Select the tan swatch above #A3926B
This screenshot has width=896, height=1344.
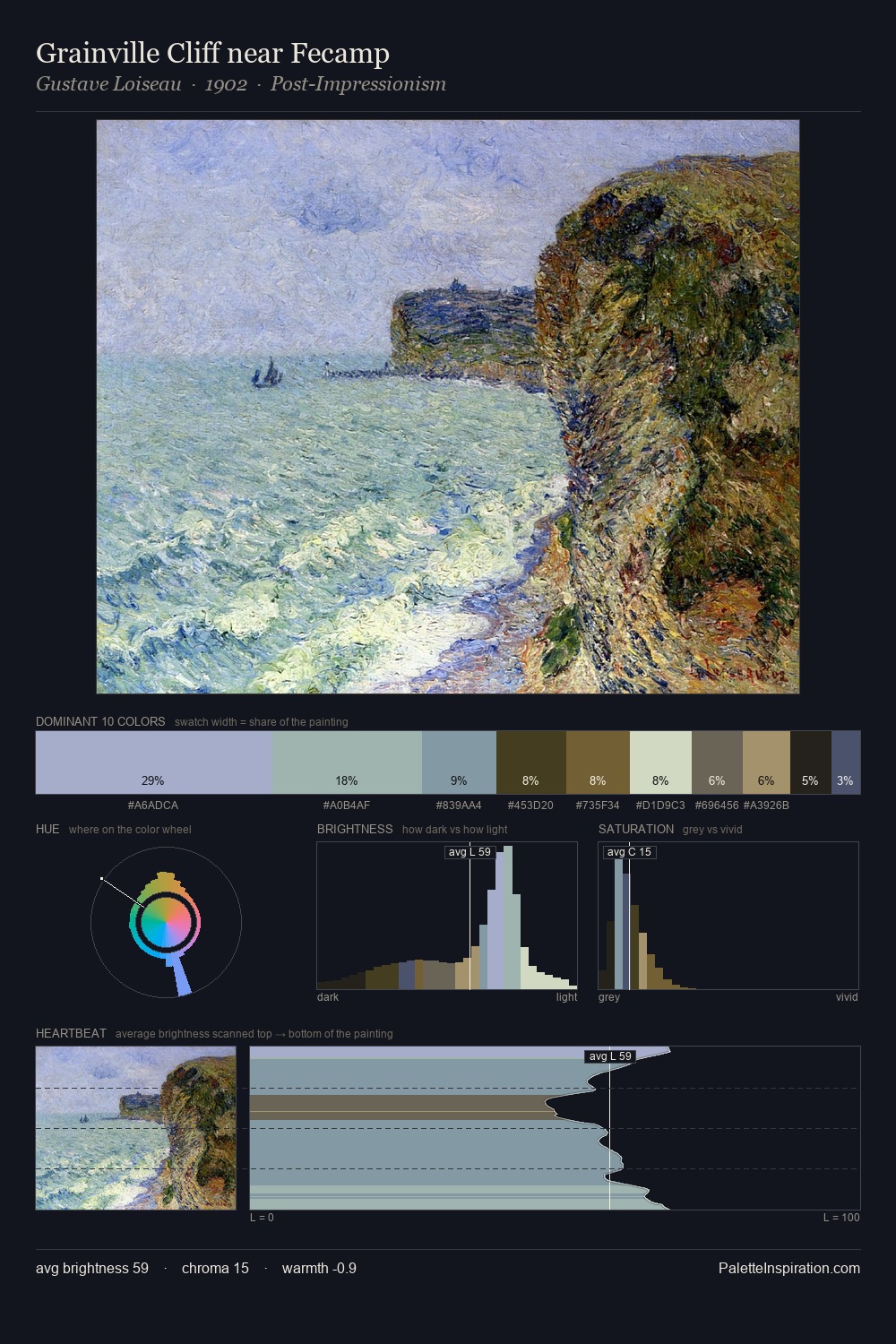tap(766, 762)
